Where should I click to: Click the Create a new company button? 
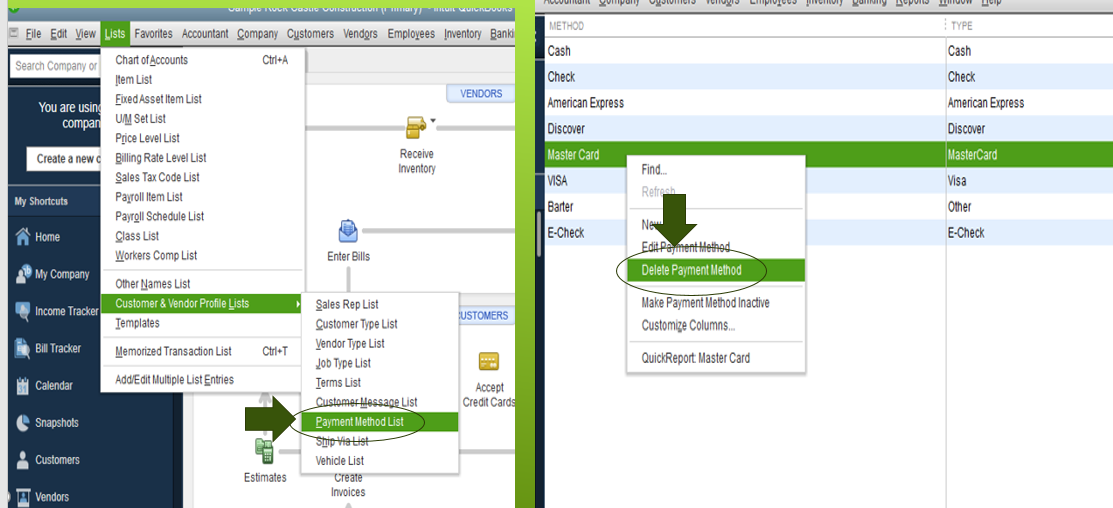(x=65, y=159)
